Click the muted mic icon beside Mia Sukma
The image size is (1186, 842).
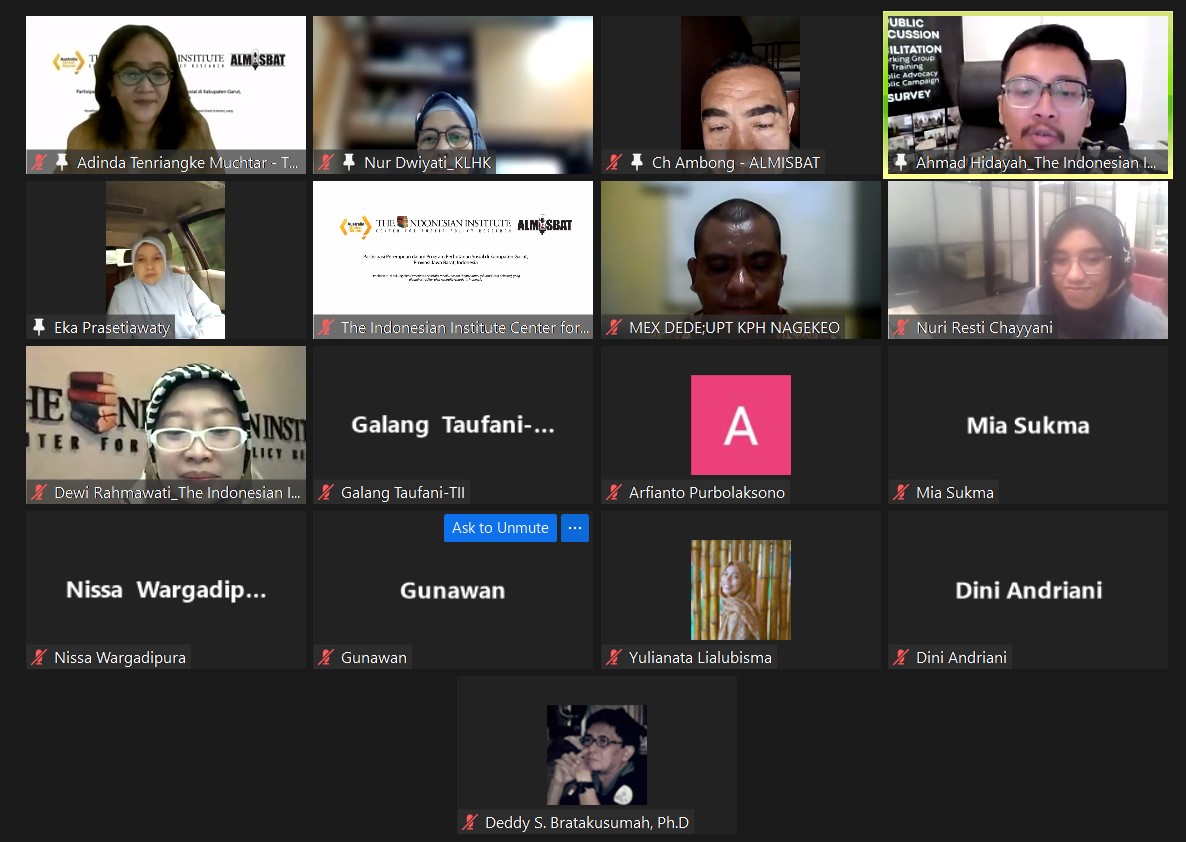coord(901,492)
